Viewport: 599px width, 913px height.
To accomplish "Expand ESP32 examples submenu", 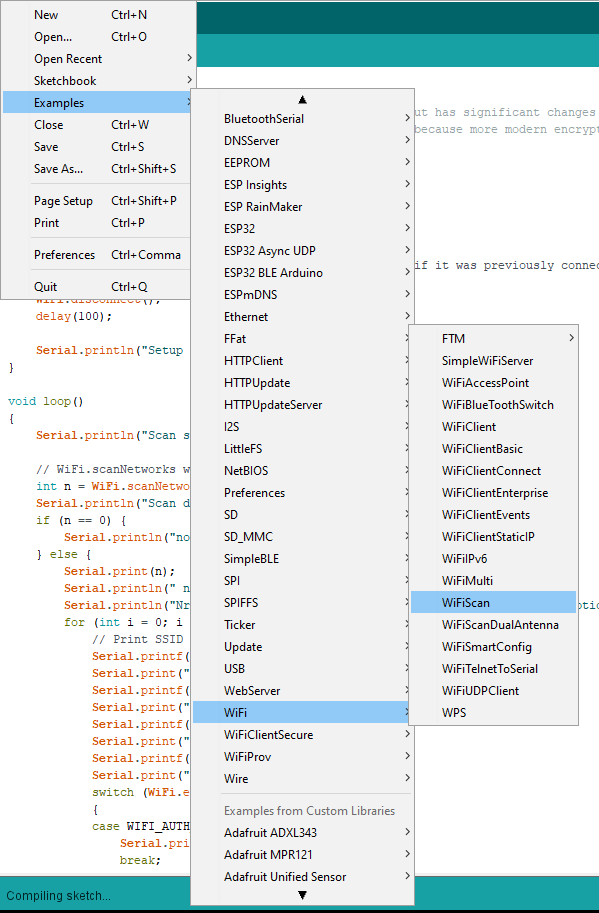I will 302,229.
